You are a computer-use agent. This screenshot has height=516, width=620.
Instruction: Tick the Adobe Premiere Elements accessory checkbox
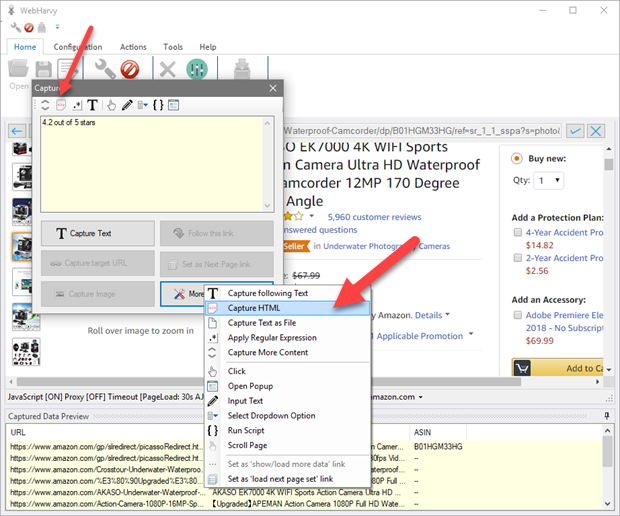(x=517, y=317)
